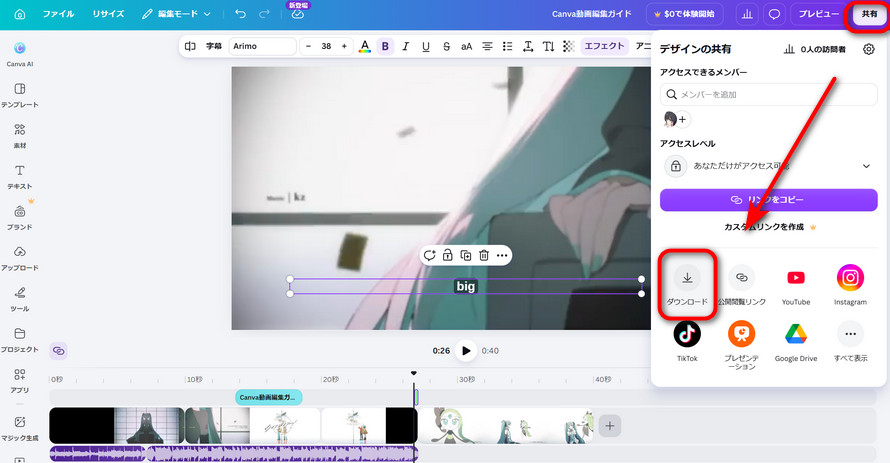This screenshot has height=463, width=890.
Task: Open the transparency checkerboard icon
Action: (x=569, y=46)
